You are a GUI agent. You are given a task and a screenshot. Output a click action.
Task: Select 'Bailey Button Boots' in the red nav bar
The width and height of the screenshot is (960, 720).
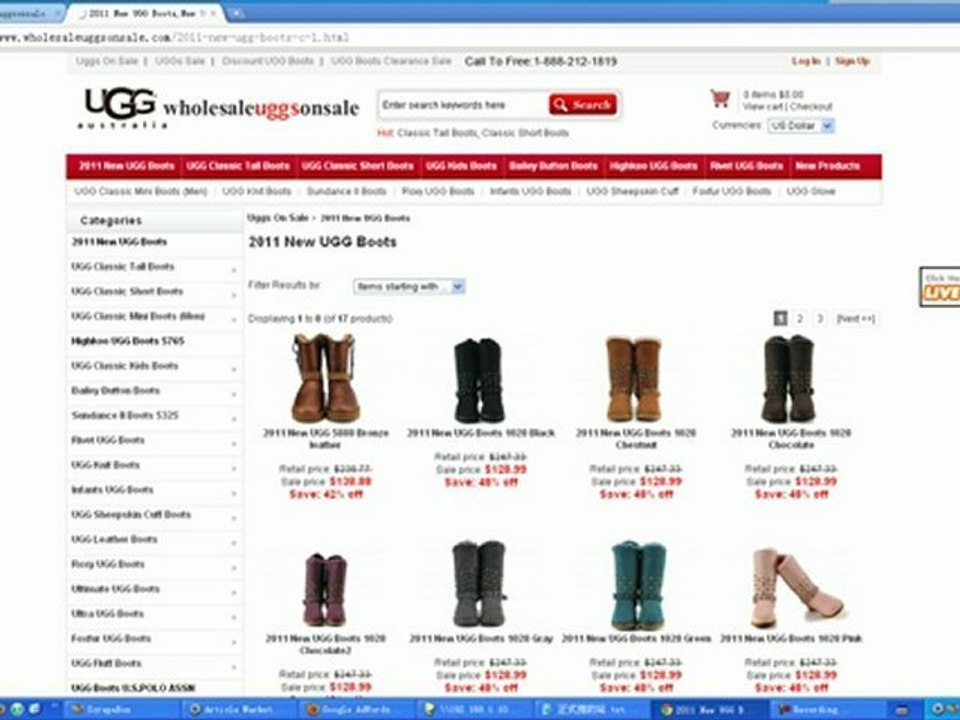(x=553, y=166)
